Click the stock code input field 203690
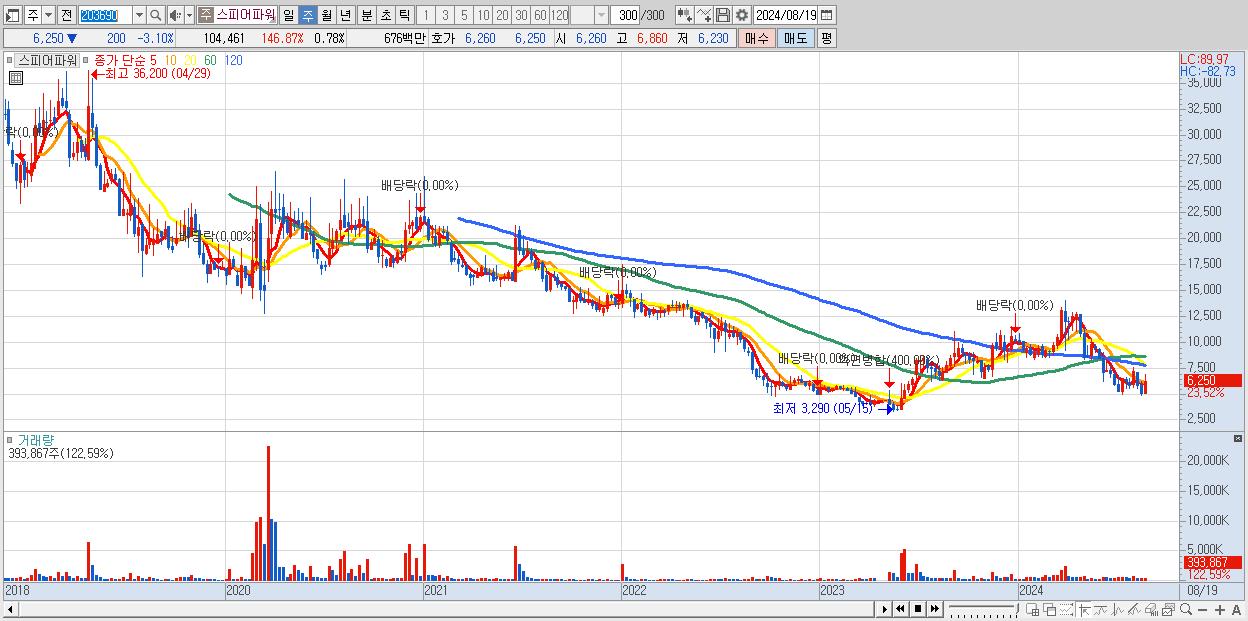This screenshot has height=621, width=1248. [x=105, y=16]
